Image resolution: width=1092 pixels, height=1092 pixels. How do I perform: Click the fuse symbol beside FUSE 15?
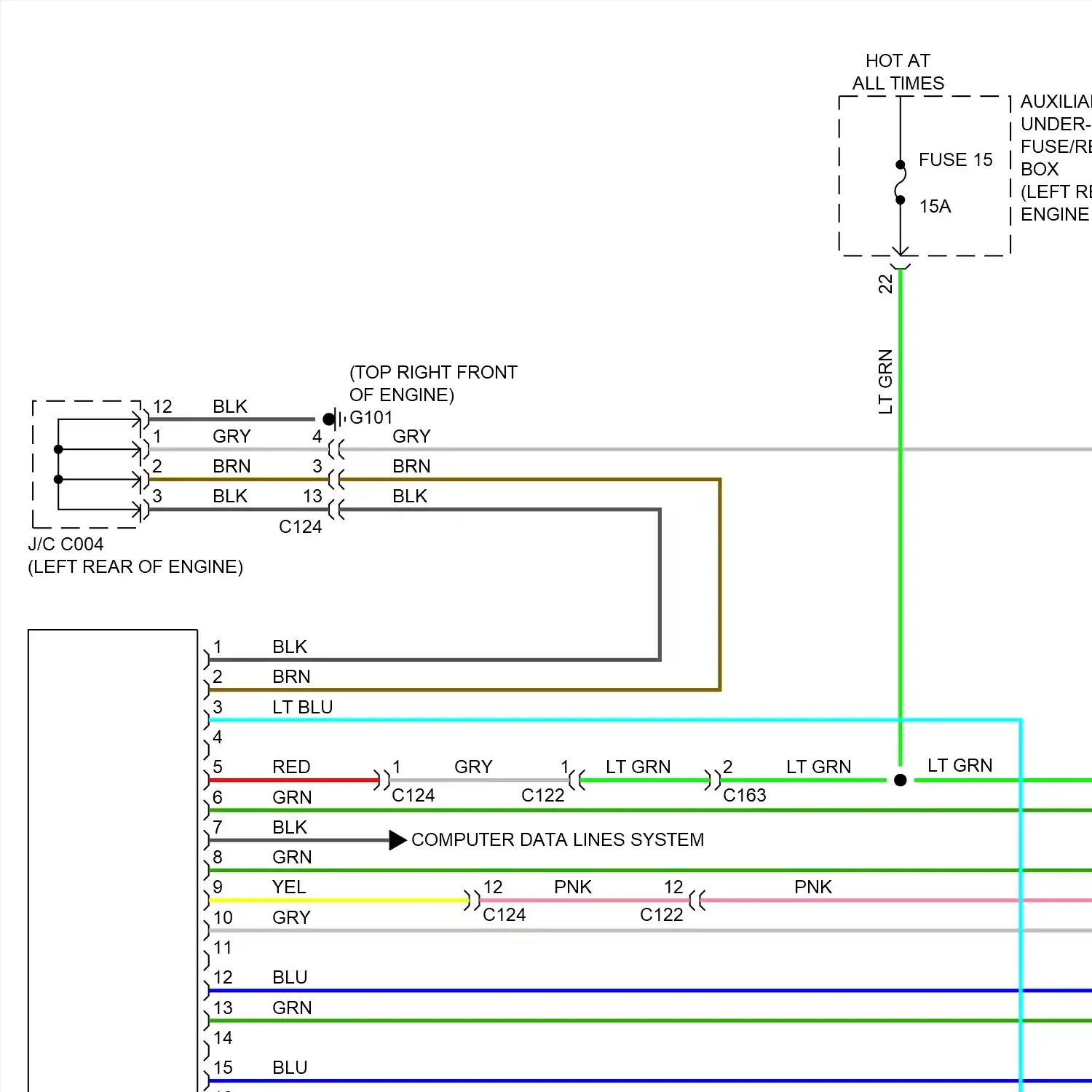(x=901, y=182)
